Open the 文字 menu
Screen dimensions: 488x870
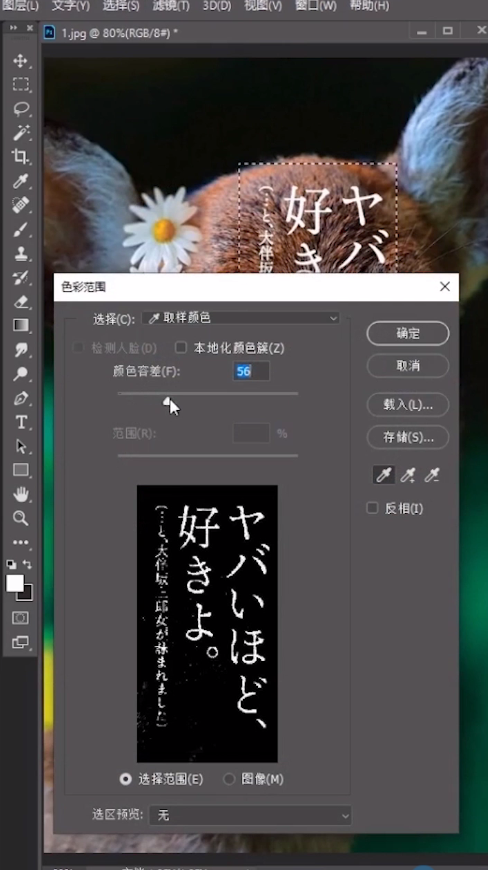70,6
